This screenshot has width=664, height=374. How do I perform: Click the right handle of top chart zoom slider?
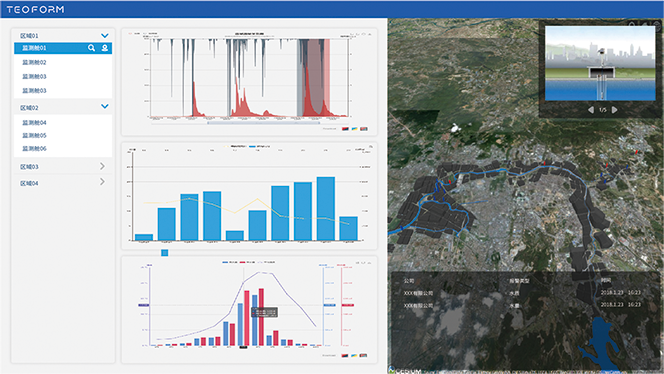coord(319,123)
